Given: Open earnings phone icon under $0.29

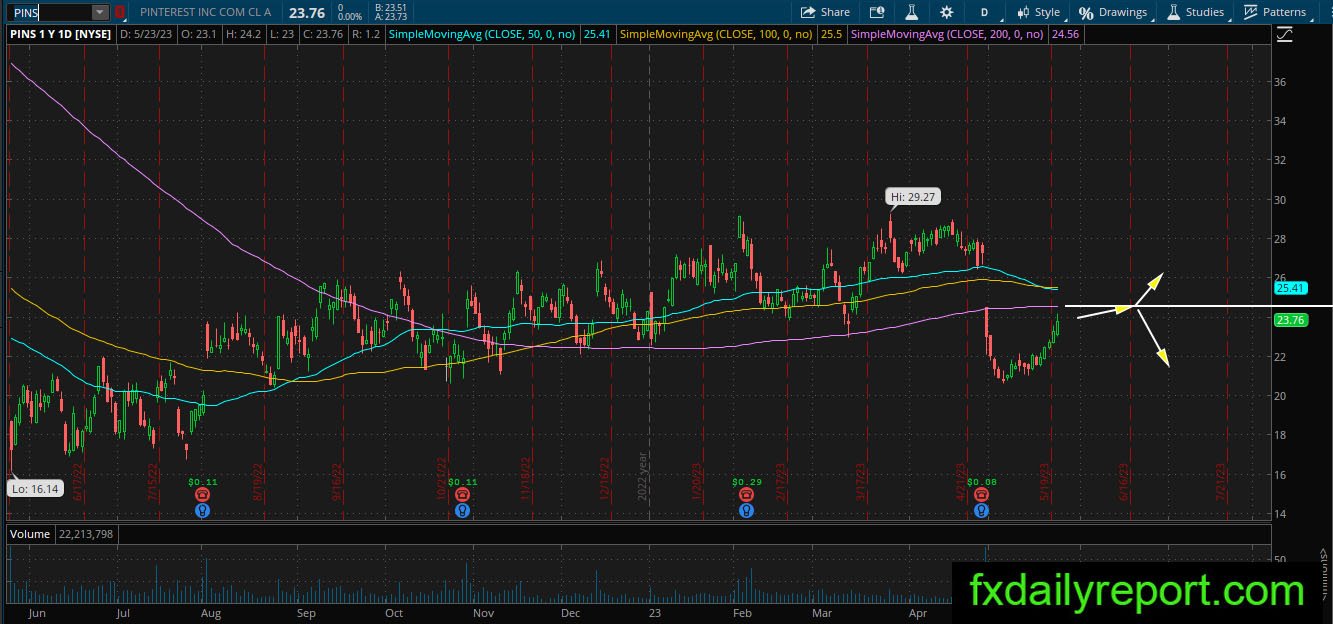Looking at the screenshot, I should click(x=745, y=494).
